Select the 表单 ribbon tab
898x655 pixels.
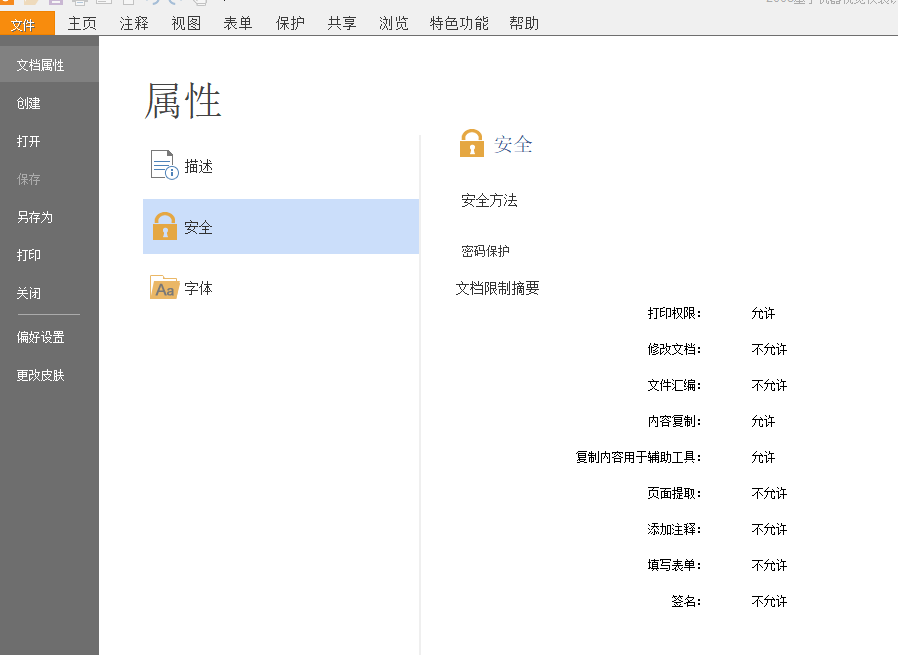tap(238, 23)
